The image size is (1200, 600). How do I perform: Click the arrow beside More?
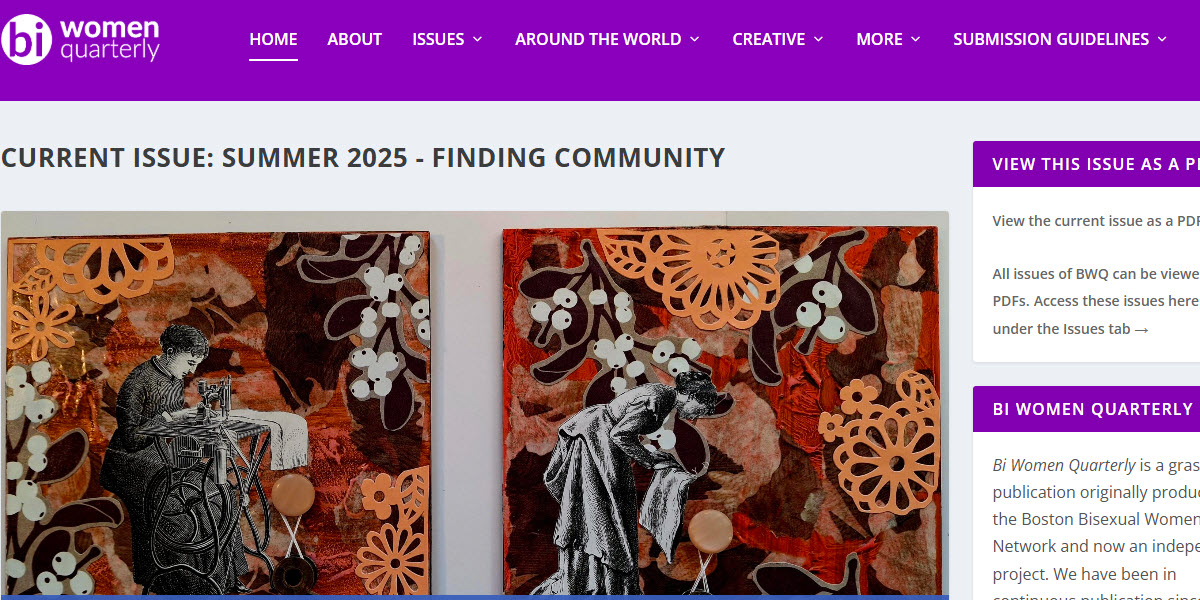tap(915, 39)
